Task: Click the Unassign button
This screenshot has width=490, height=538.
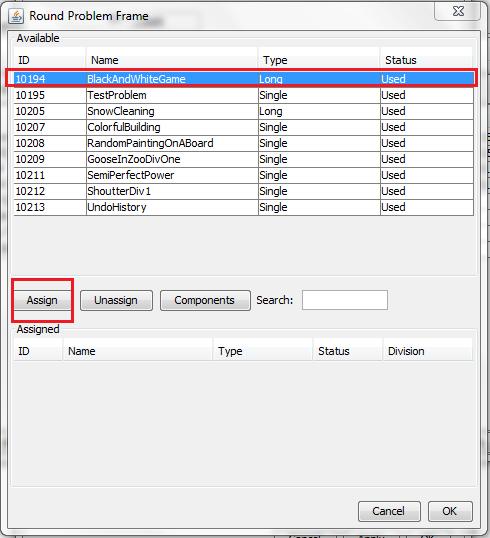Action: [x=116, y=300]
